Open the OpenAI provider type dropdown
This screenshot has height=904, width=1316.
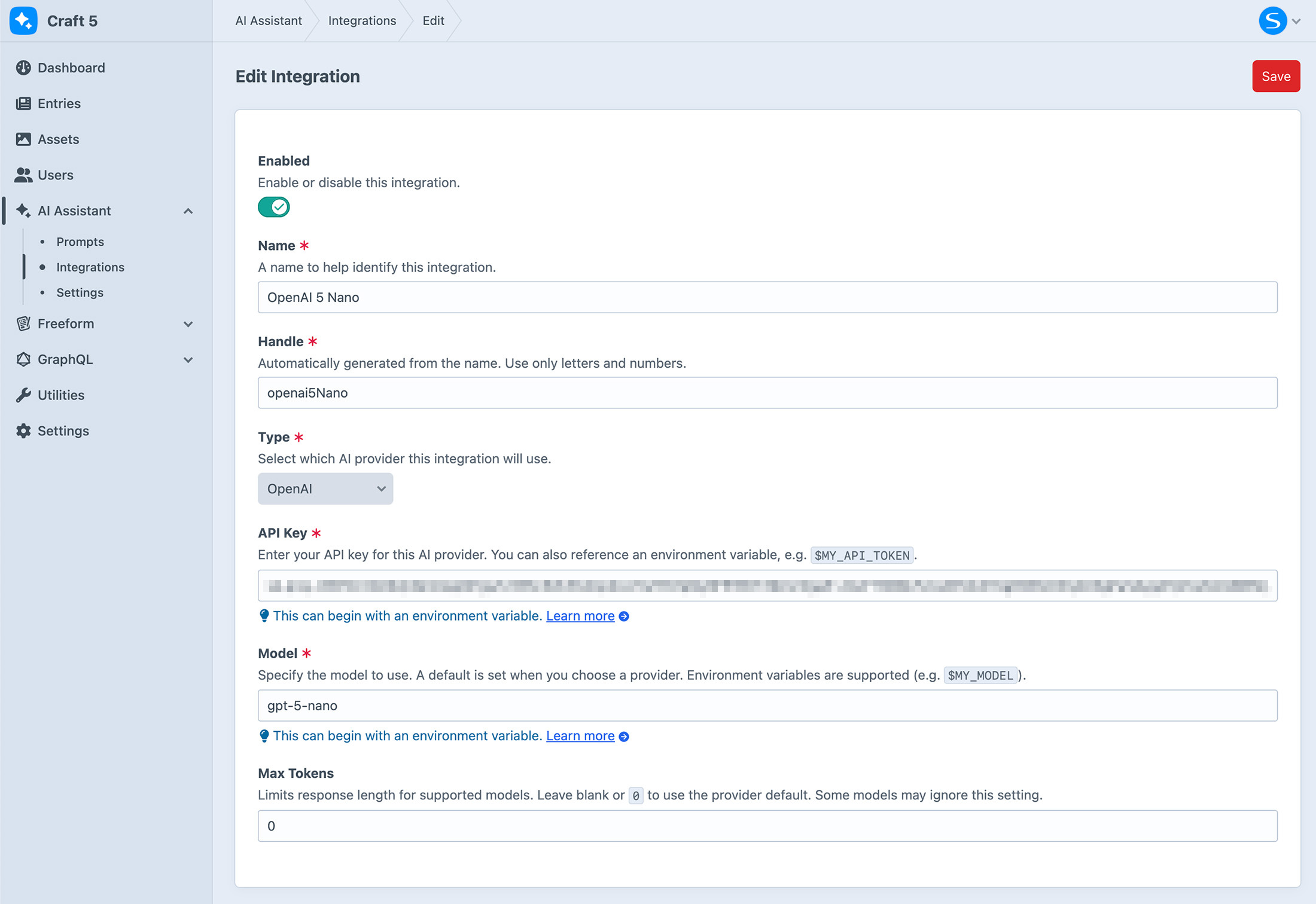point(325,488)
